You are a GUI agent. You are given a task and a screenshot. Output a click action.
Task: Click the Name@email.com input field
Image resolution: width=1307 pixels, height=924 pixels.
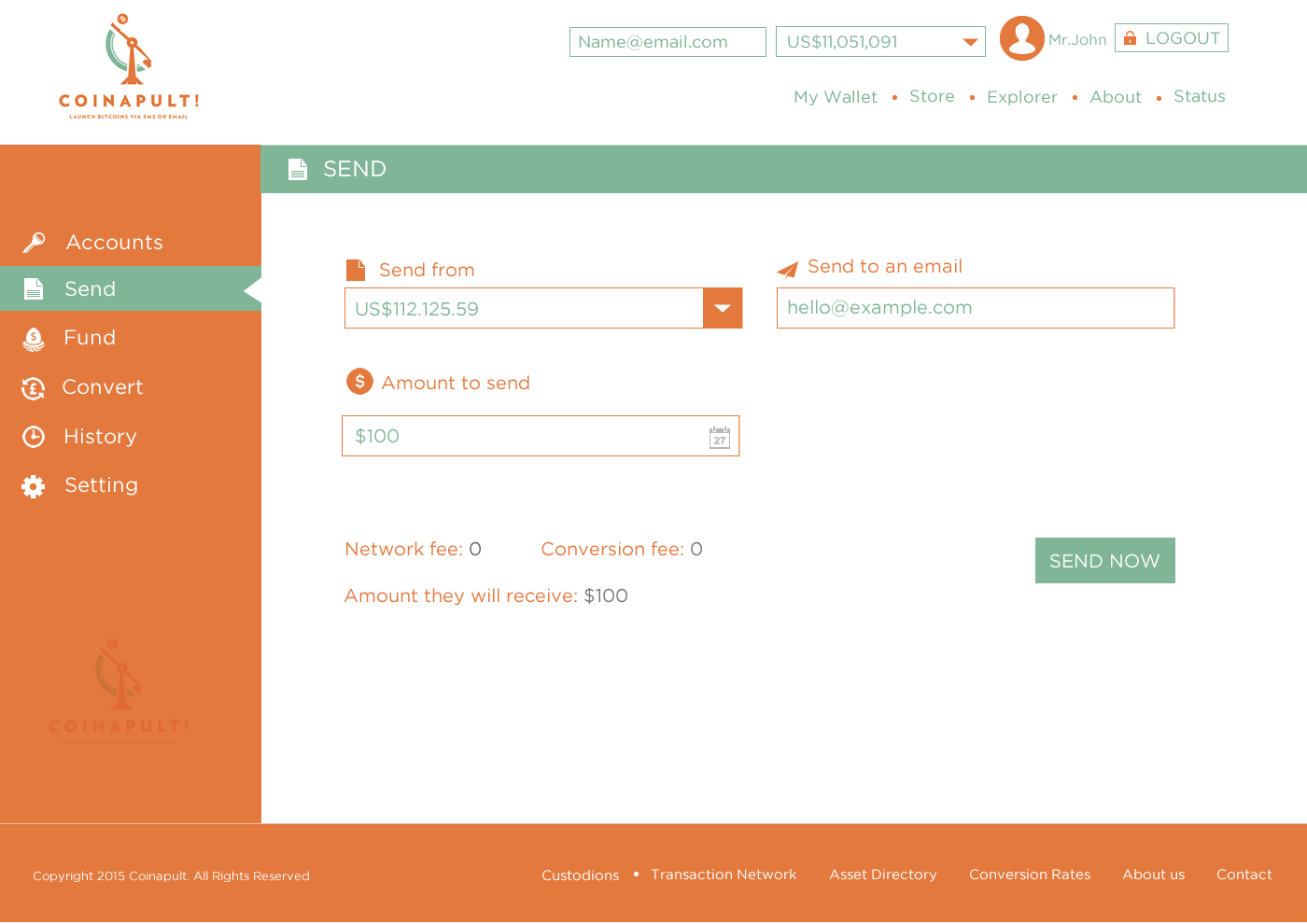tap(668, 42)
